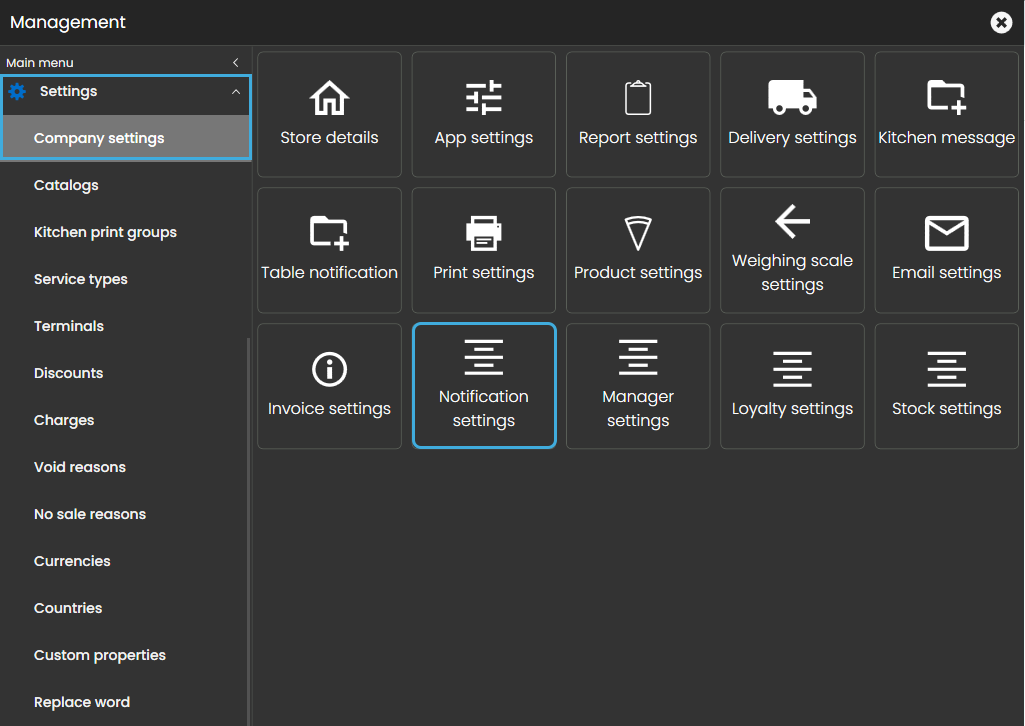The height and width of the screenshot is (726, 1025).
Task: Open Weighing scale settings arrow icon
Action: [792, 222]
